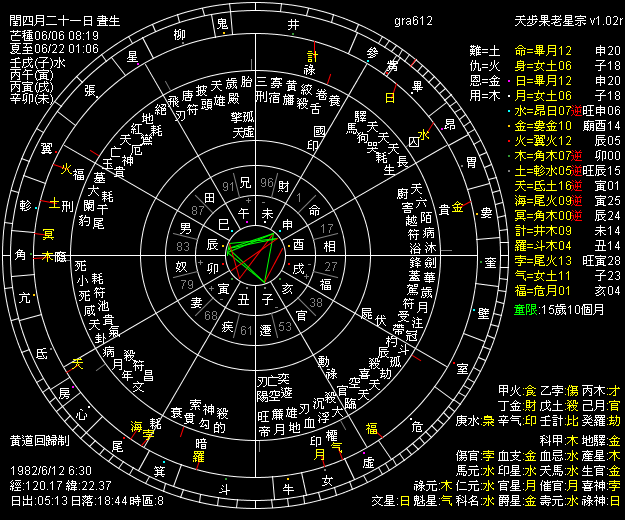
Task: Select the '火=翼火12' row
Action: [567, 141]
